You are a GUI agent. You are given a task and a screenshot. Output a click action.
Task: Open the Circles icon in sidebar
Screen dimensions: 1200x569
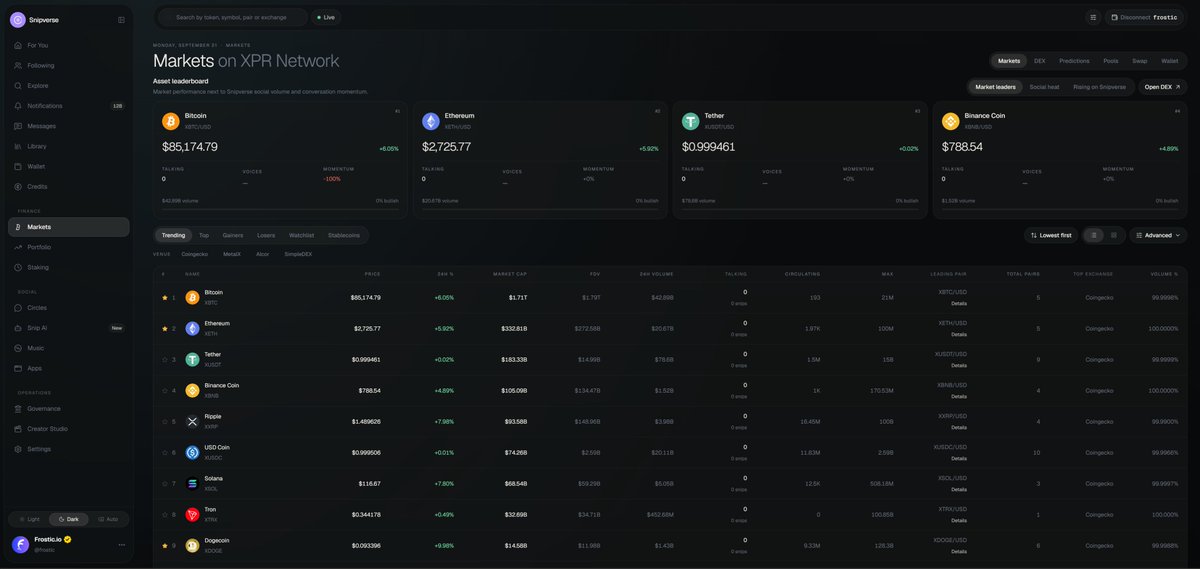[x=18, y=308]
